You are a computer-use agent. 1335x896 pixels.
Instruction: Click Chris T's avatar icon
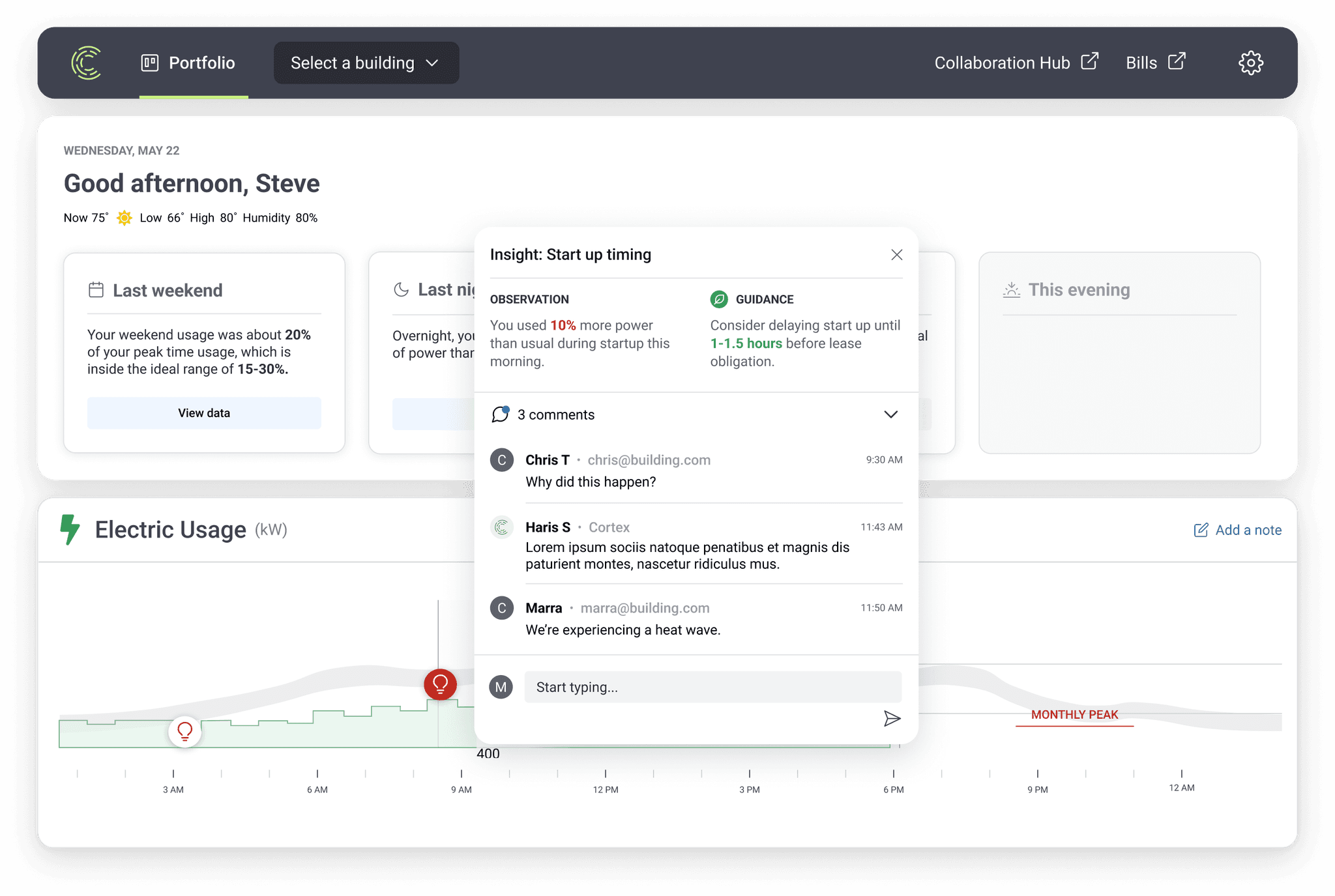coord(501,460)
